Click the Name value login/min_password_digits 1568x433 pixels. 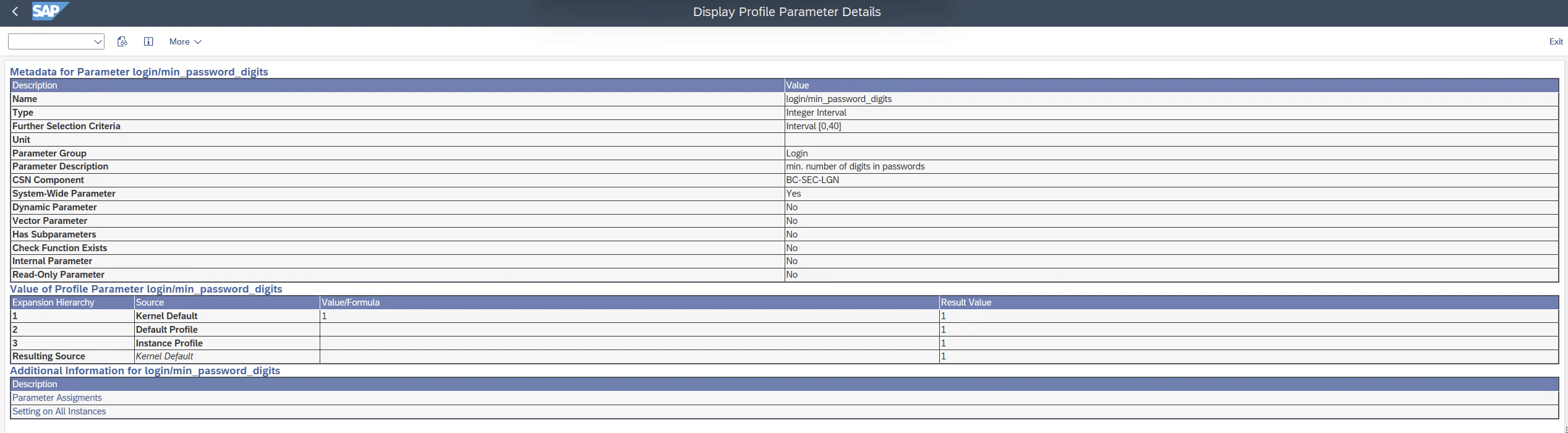tap(838, 99)
